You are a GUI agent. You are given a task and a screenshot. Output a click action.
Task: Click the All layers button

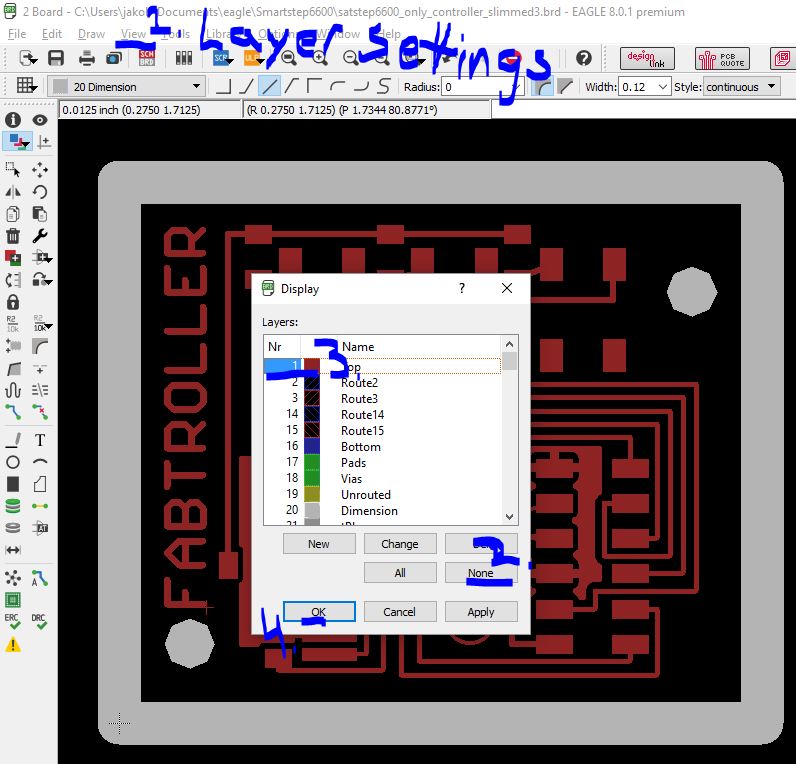point(400,573)
